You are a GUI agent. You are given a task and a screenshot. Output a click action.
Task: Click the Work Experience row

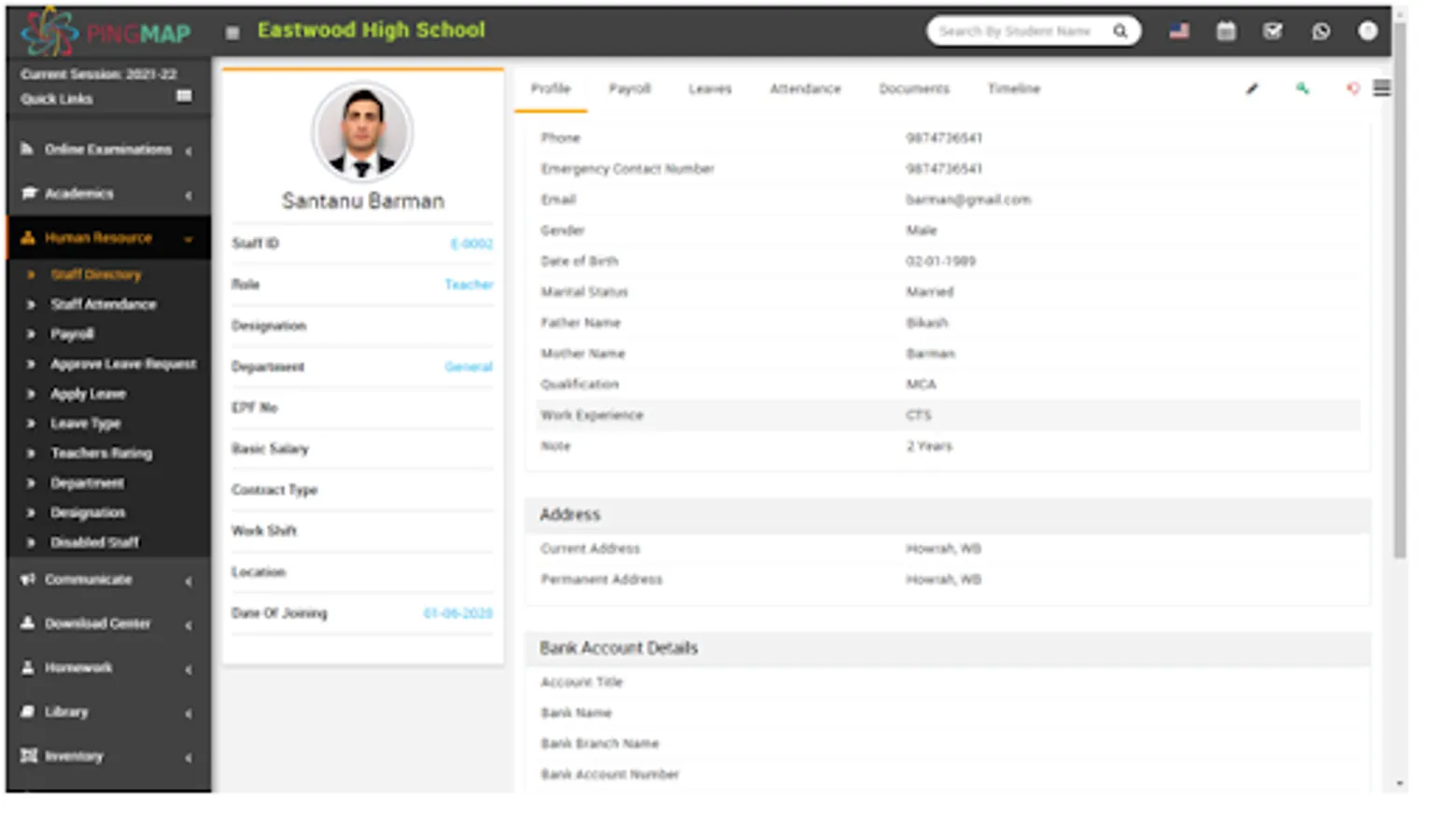pos(948,415)
